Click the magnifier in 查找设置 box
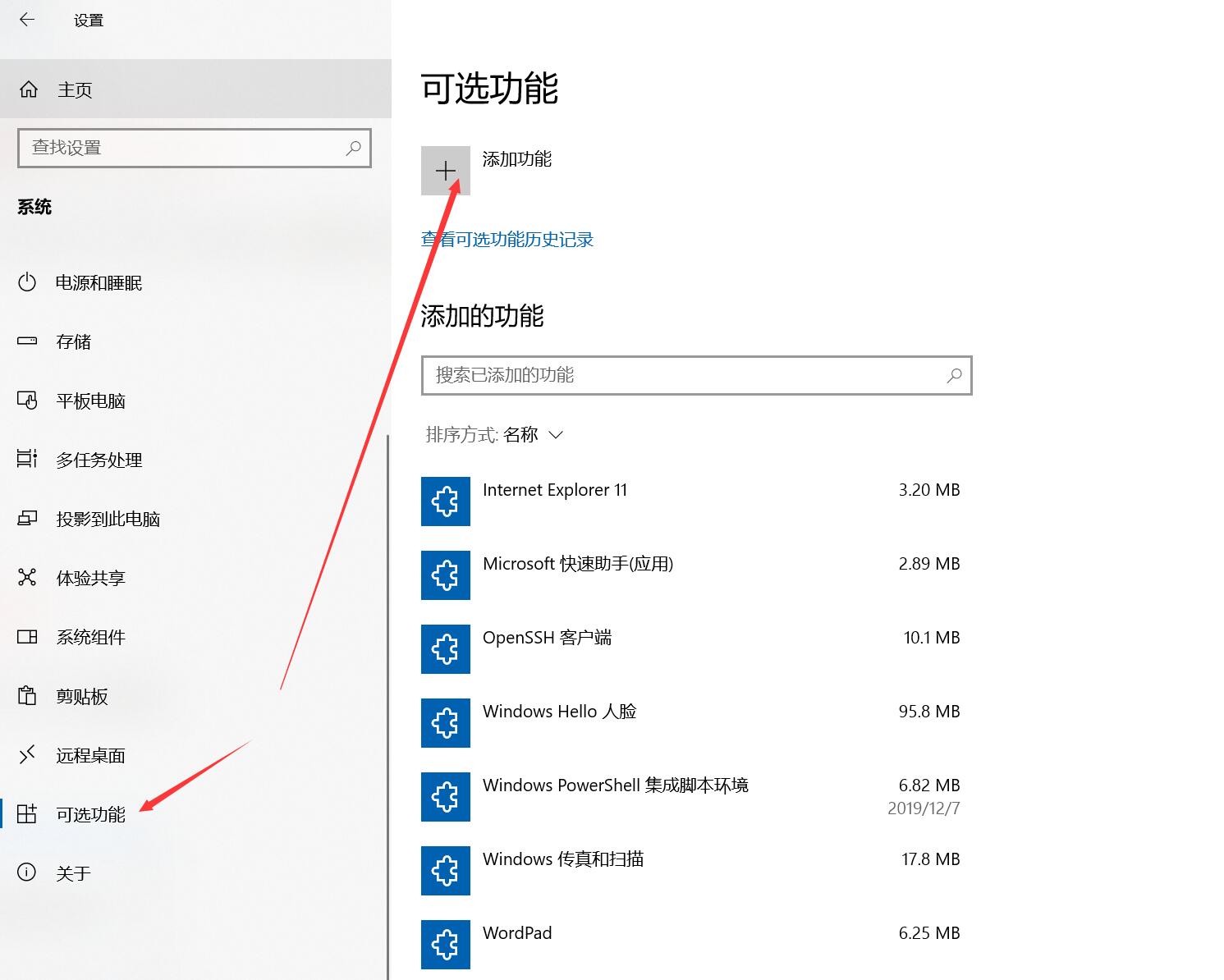 354,148
